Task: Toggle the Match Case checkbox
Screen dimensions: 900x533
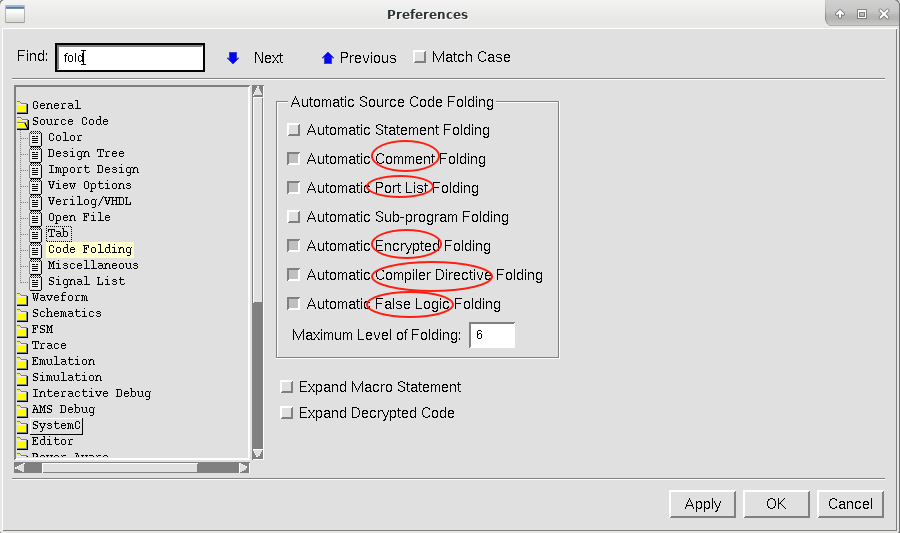Action: 420,58
